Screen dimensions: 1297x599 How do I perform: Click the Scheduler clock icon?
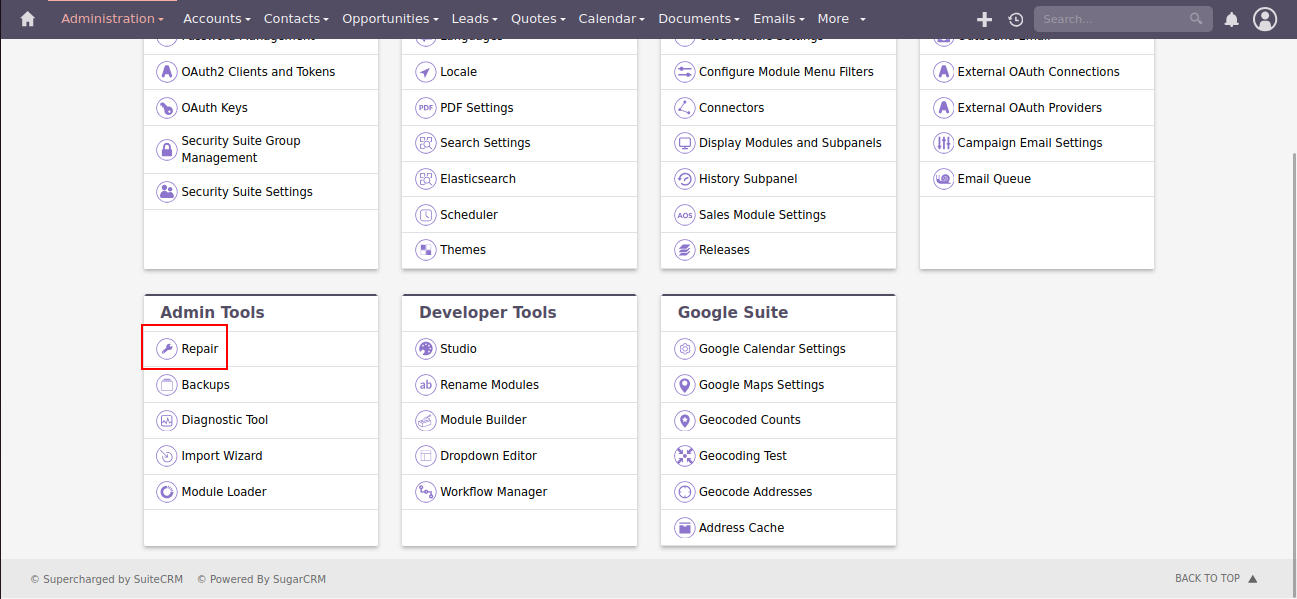coord(426,215)
